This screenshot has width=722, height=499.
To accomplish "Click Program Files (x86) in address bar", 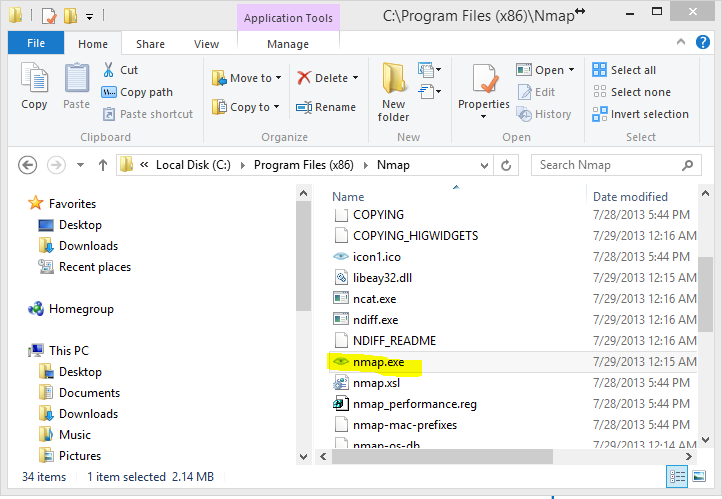I will [304, 165].
